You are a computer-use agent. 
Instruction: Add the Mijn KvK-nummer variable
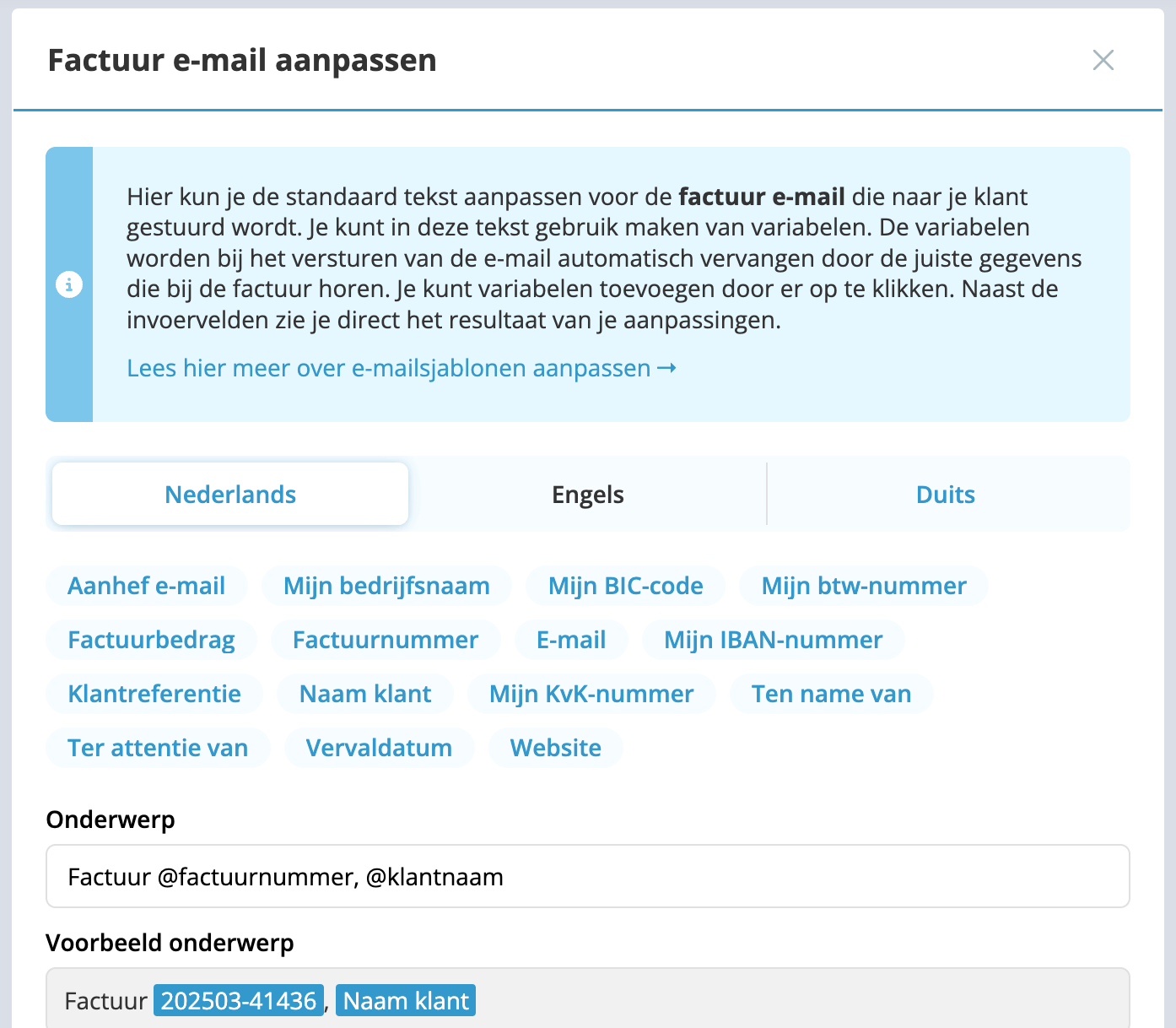coord(591,694)
